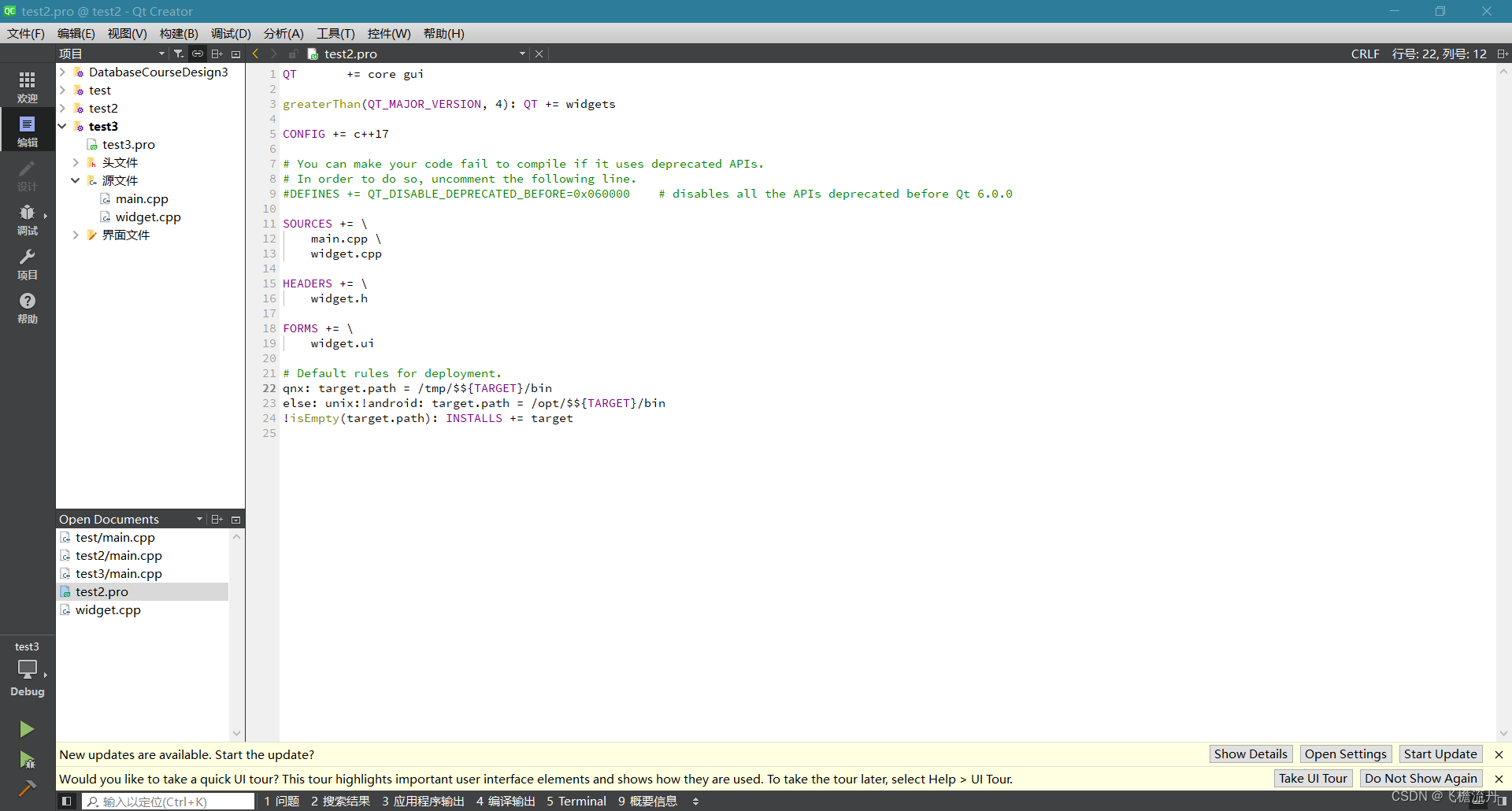Open the 1 问题 issues pane

(282, 801)
